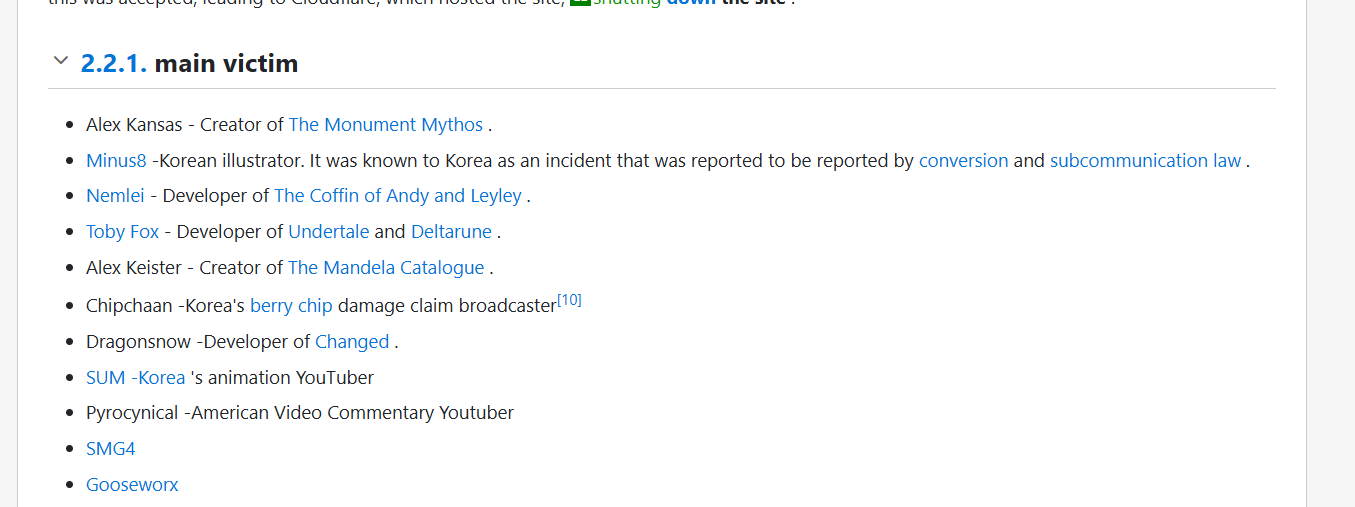
Task: Click the Pyrocynical list entry text
Action: click(x=300, y=413)
